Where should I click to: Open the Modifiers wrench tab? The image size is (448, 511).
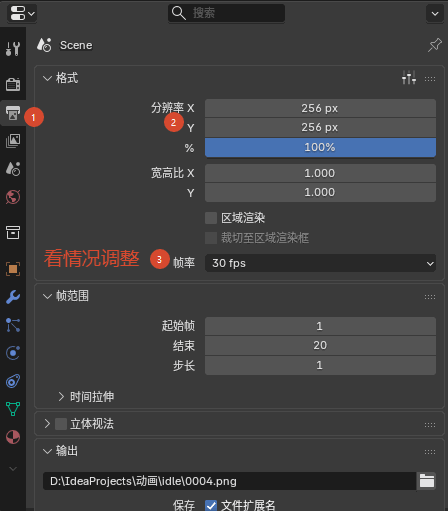[x=13, y=297]
